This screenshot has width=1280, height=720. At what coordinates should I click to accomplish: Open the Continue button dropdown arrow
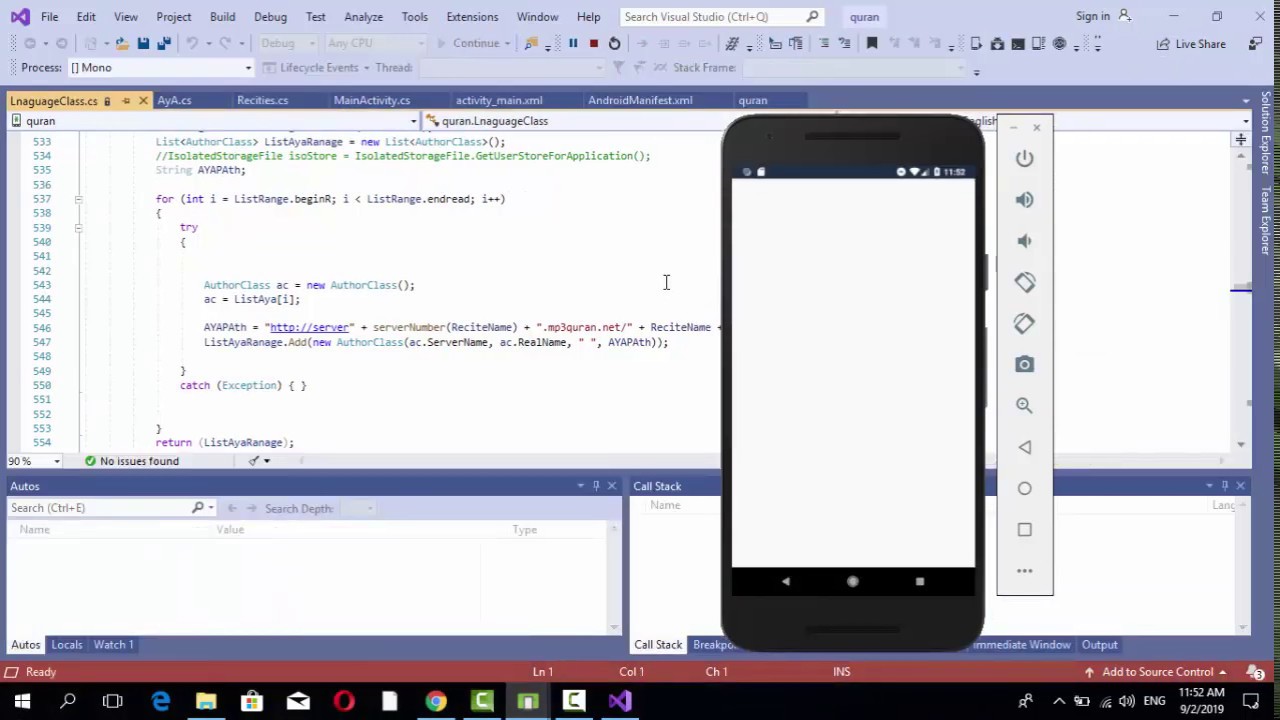(507, 43)
